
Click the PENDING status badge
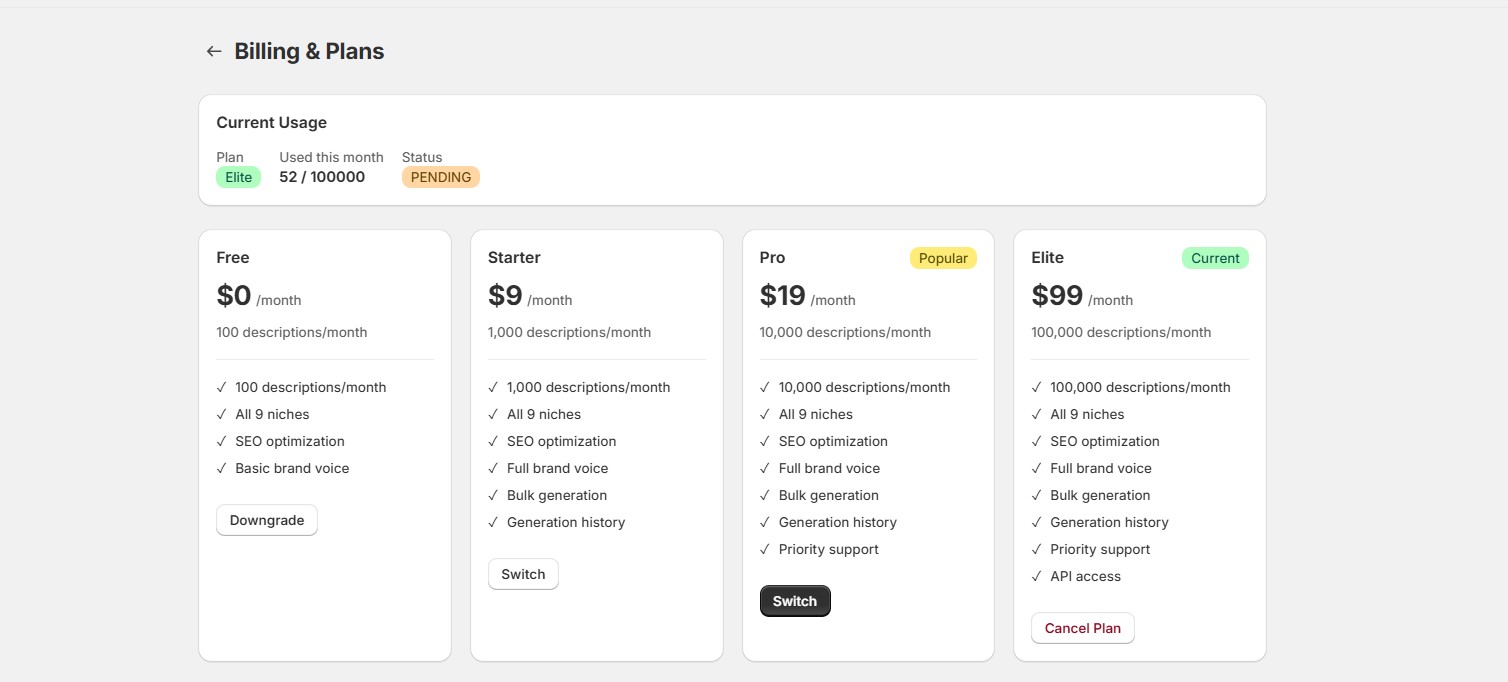[440, 176]
